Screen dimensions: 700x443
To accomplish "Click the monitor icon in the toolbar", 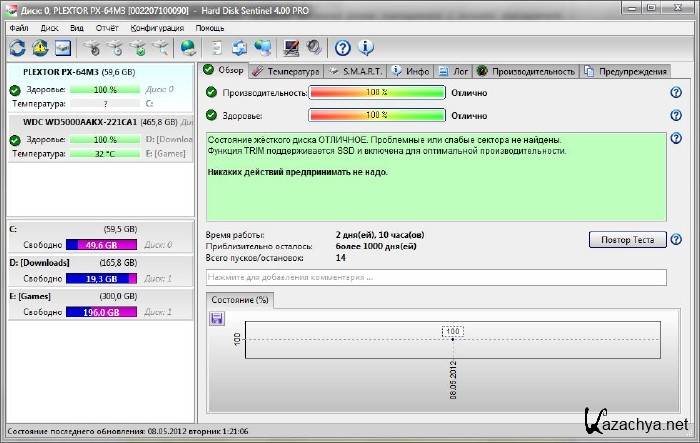I will [x=292, y=48].
